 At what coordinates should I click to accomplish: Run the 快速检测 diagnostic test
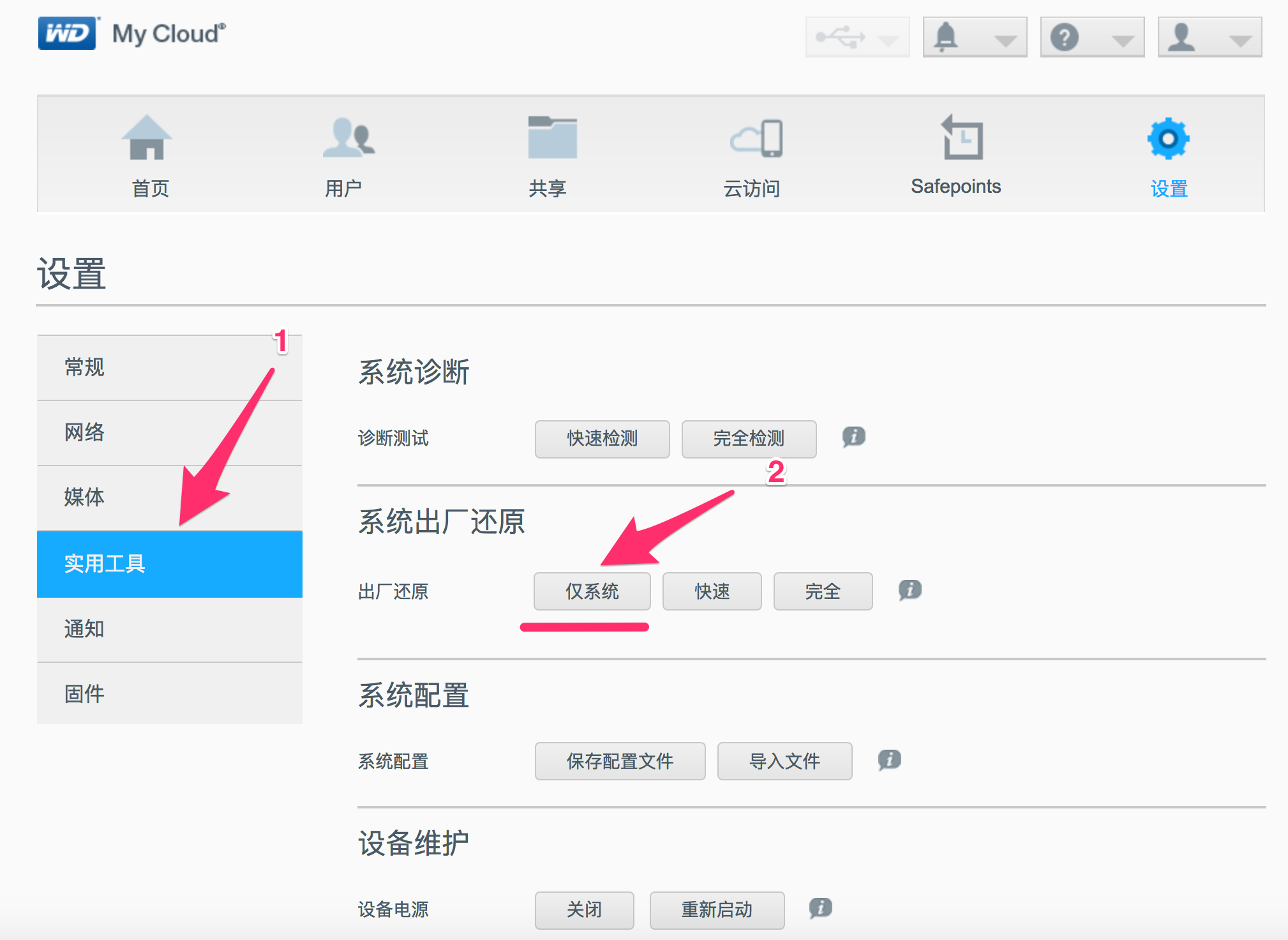(x=602, y=439)
